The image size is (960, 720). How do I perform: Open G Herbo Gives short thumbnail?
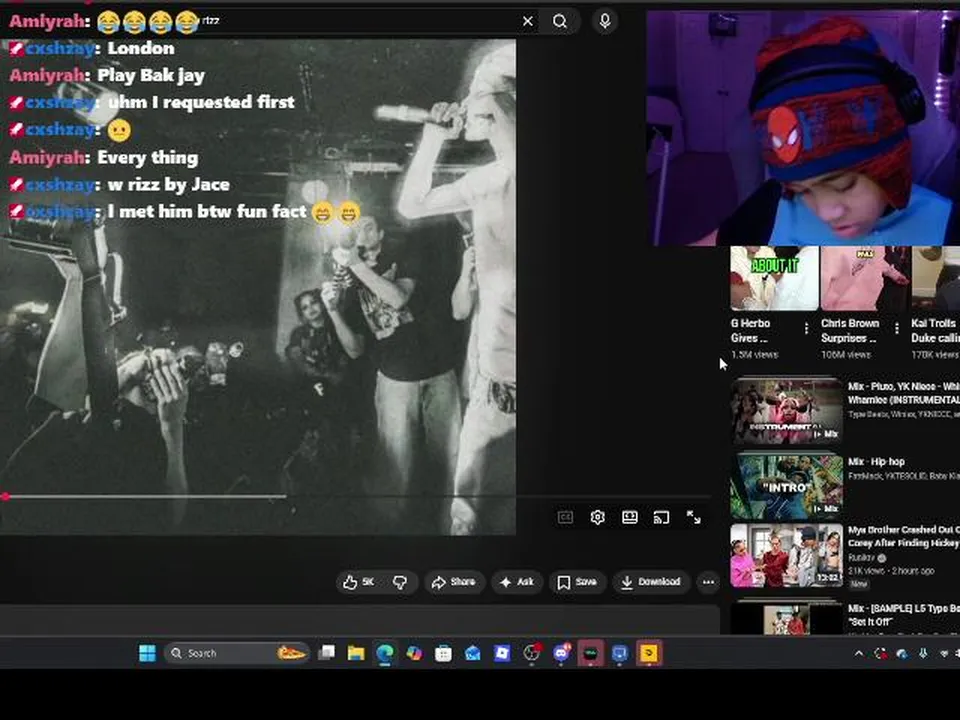tap(774, 278)
